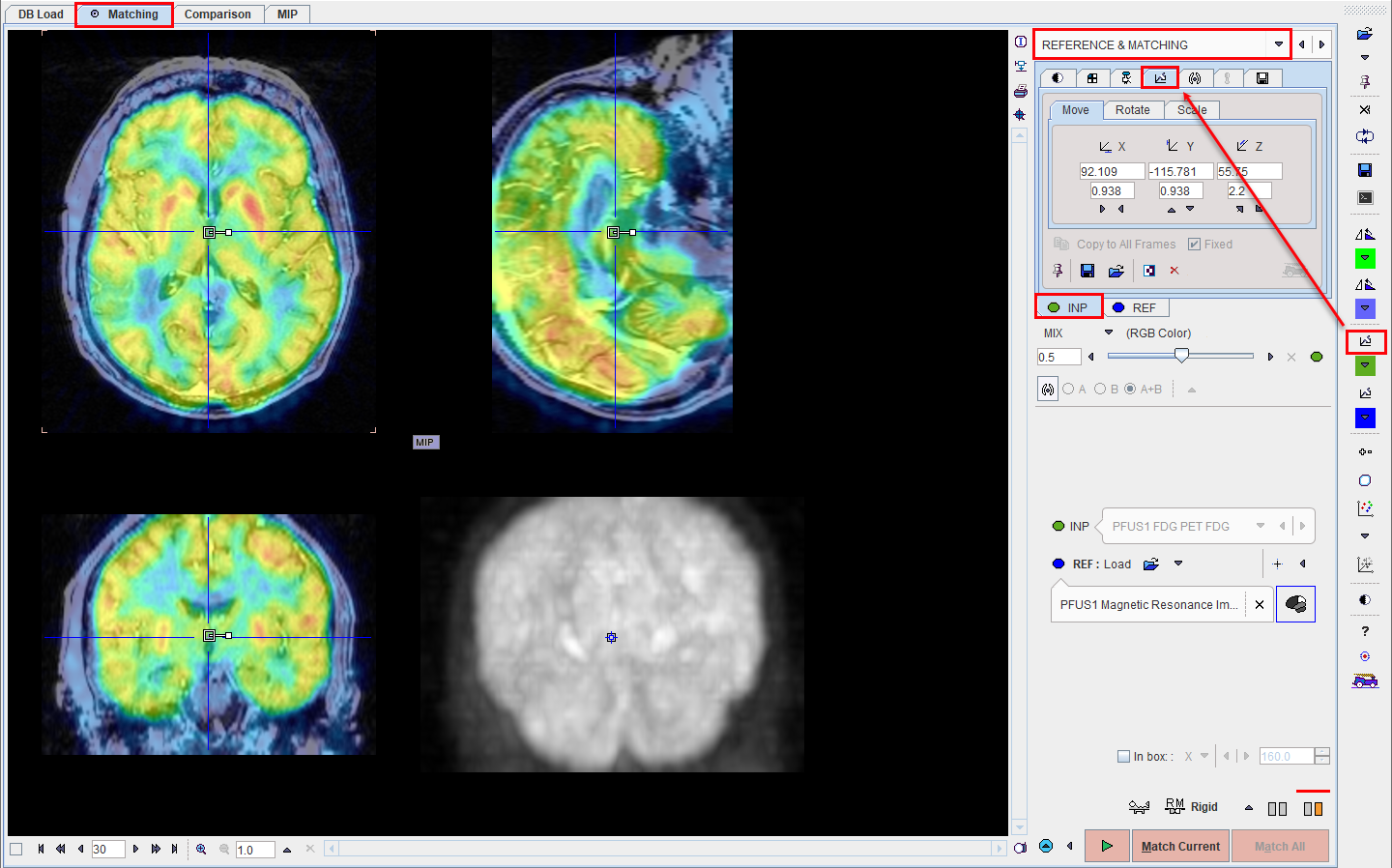Click the brain mask icon next to MR image
The image size is (1392, 868).
[x=1295, y=604]
